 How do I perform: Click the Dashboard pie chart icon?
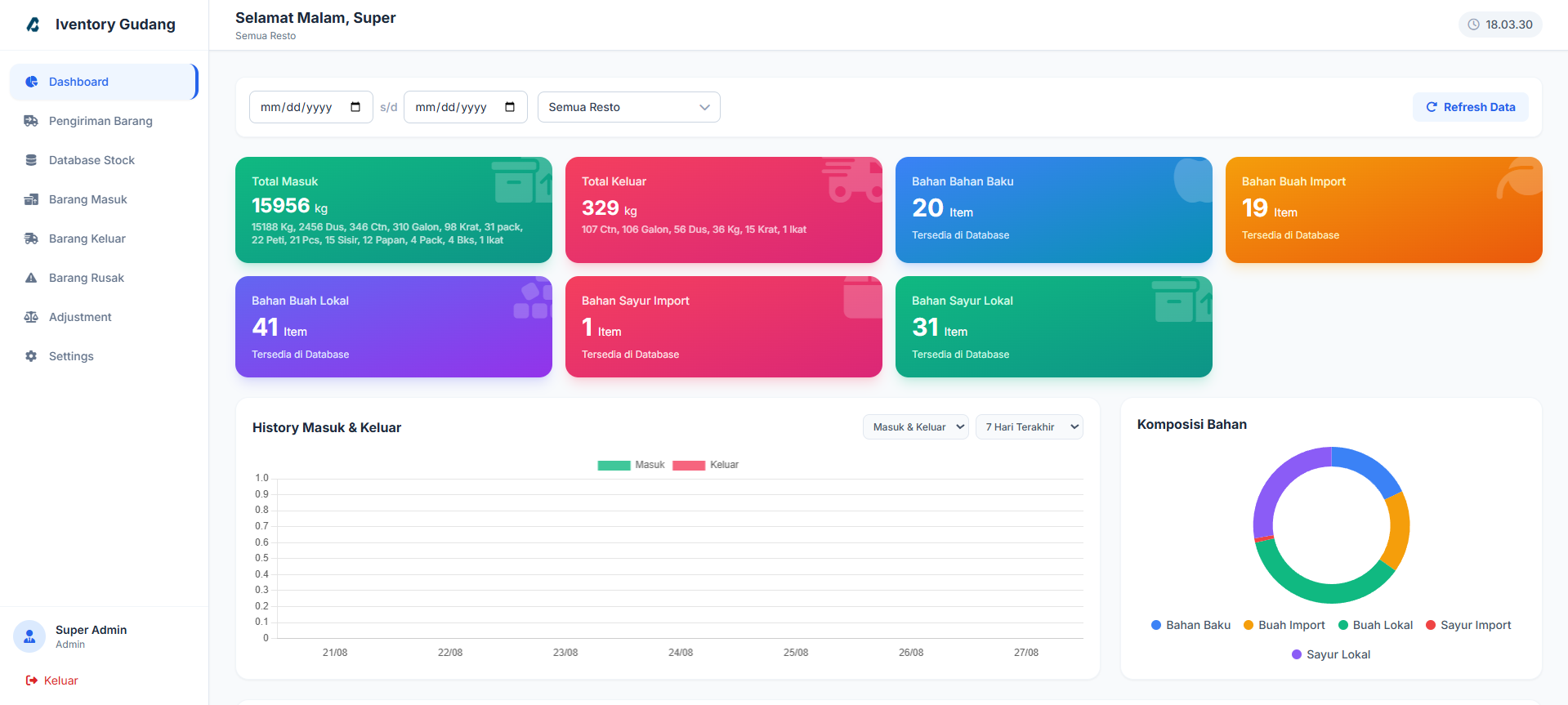[x=31, y=82]
